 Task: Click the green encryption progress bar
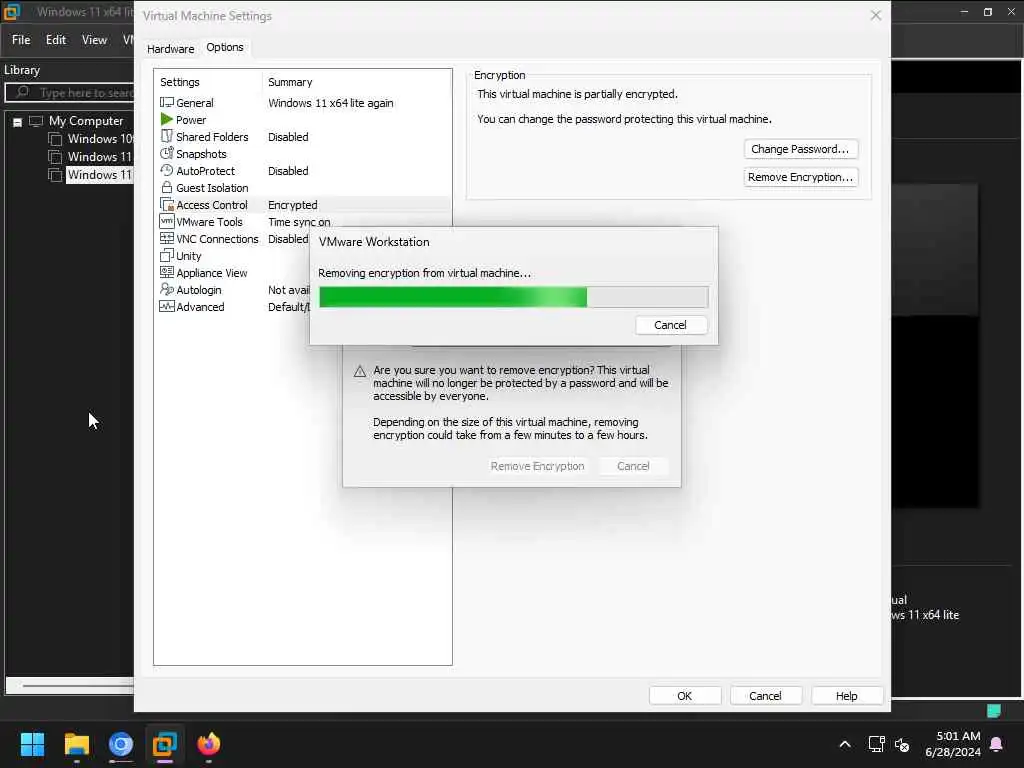tap(513, 297)
